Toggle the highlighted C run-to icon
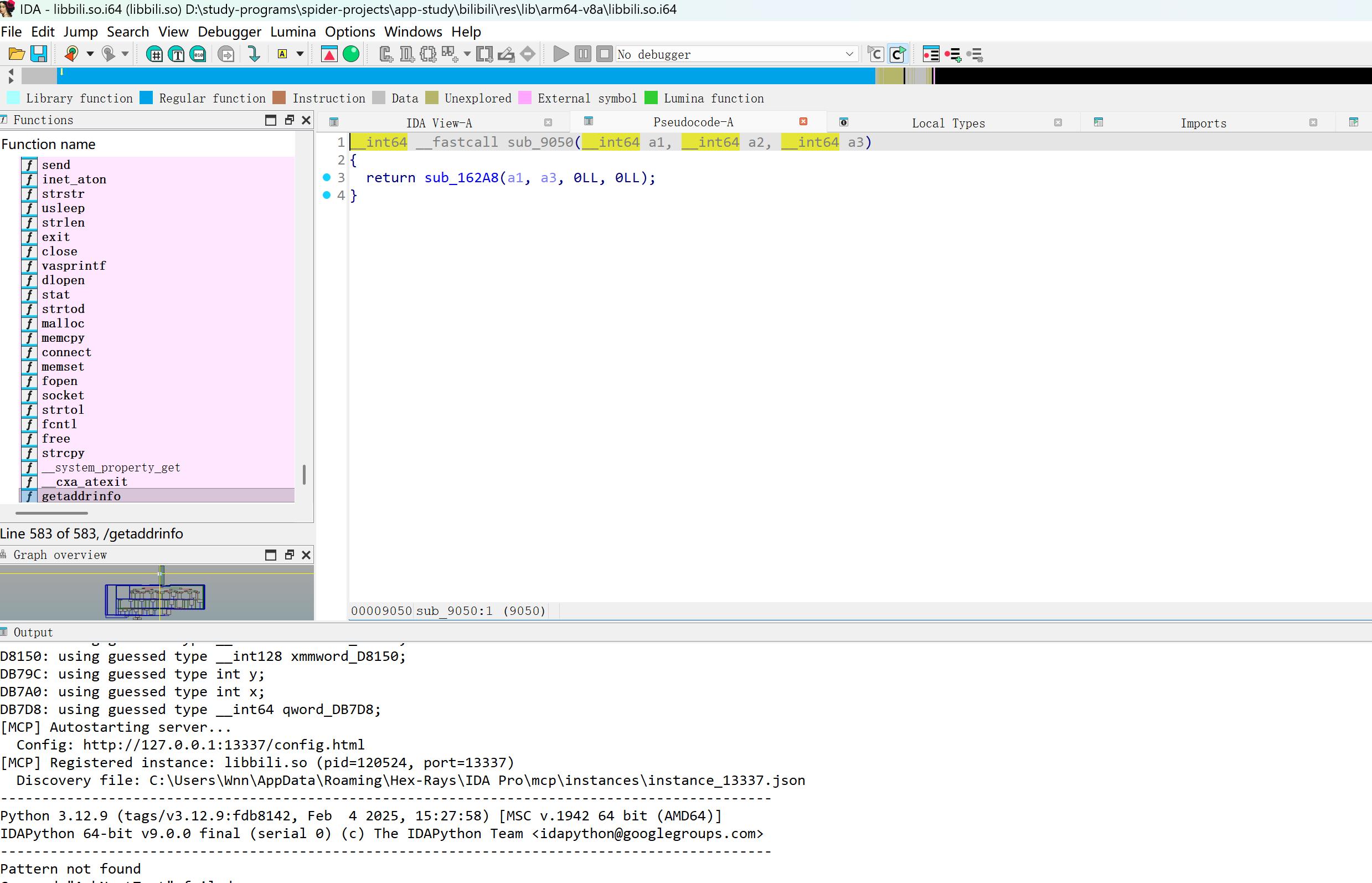Screen dimensions: 1372x883 898,54
